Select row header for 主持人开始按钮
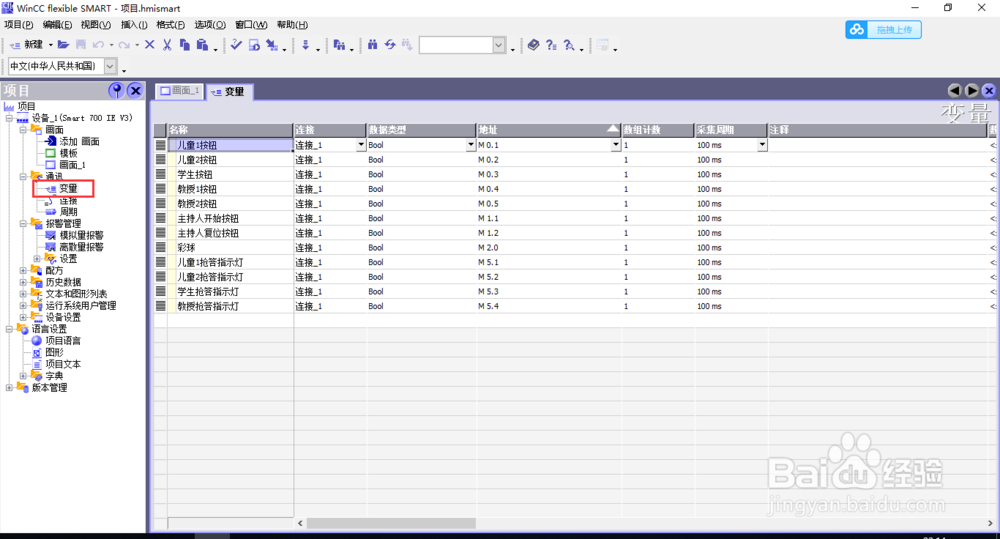1000x539 pixels. point(160,218)
